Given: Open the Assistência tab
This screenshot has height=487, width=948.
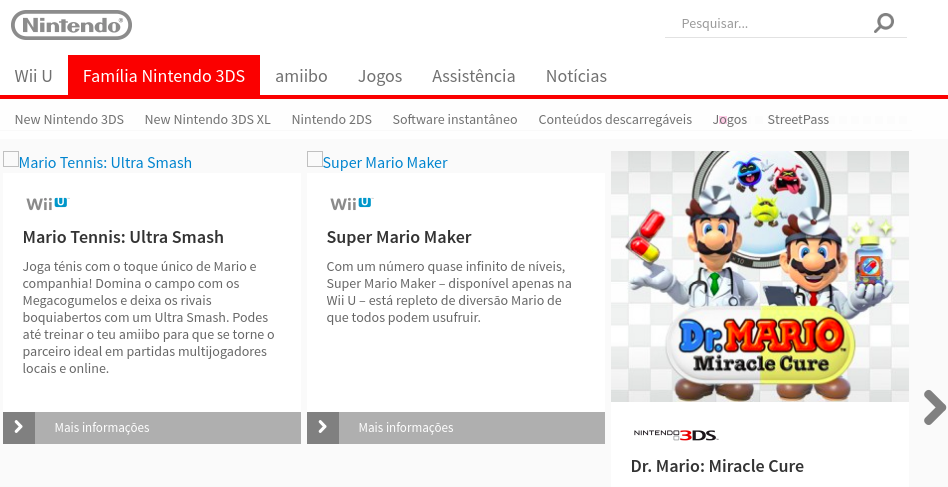Looking at the screenshot, I should tap(473, 76).
